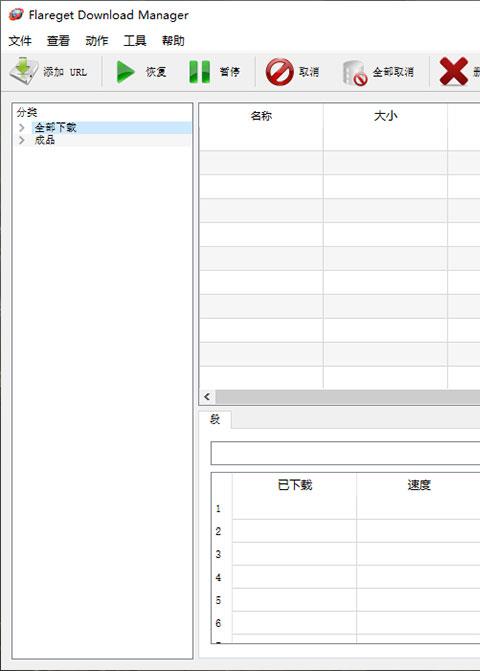Click the red X delete icon
The width and height of the screenshot is (480, 671).
click(x=453, y=71)
